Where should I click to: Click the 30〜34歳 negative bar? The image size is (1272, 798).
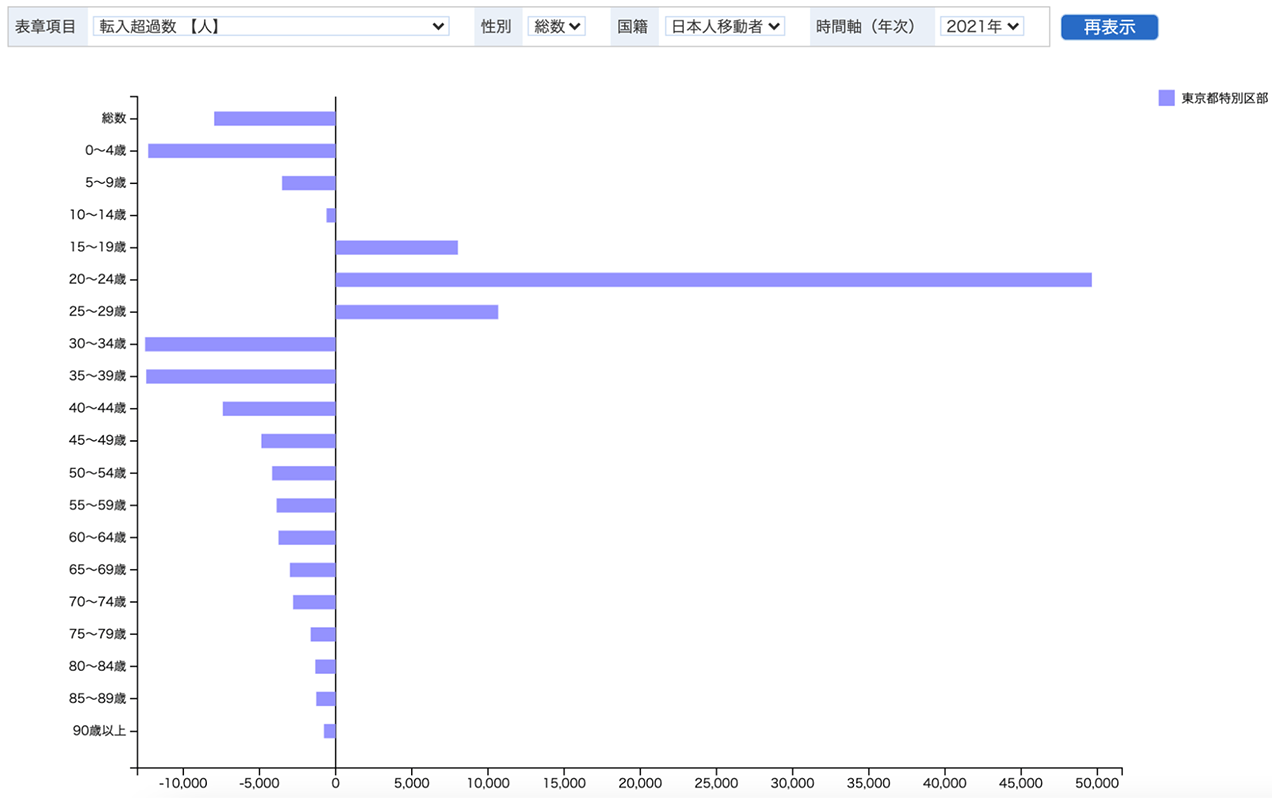point(240,343)
